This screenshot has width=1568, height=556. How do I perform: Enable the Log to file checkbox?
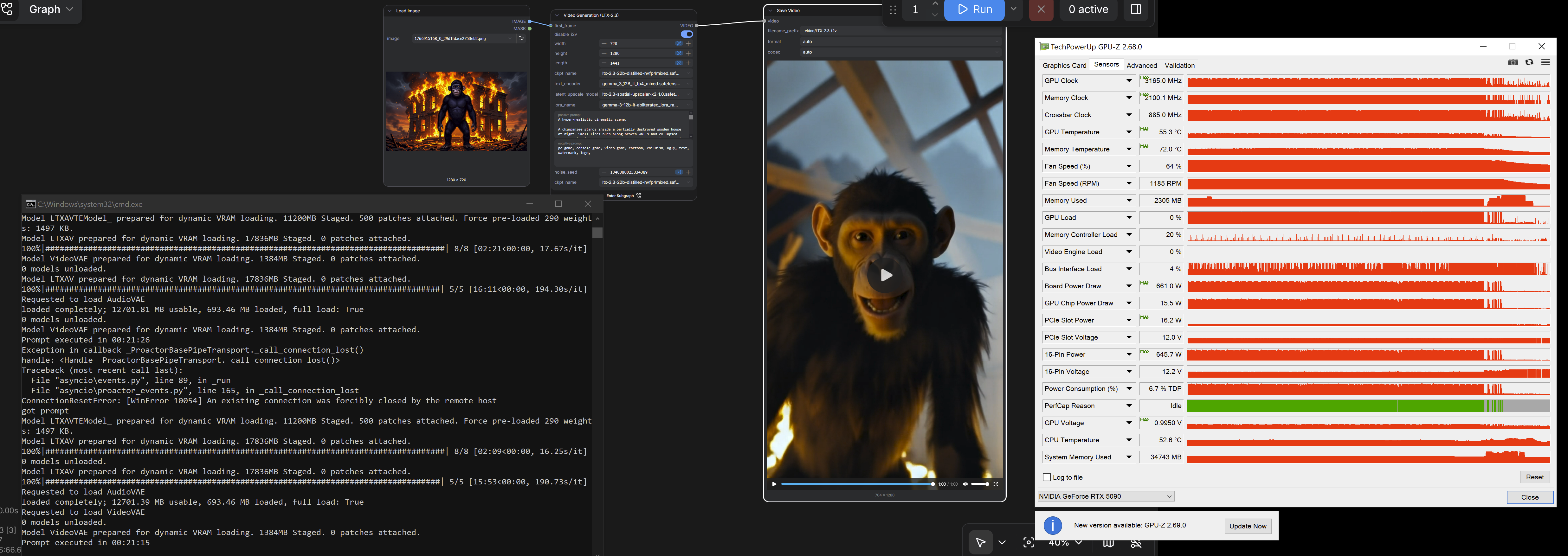[1047, 477]
